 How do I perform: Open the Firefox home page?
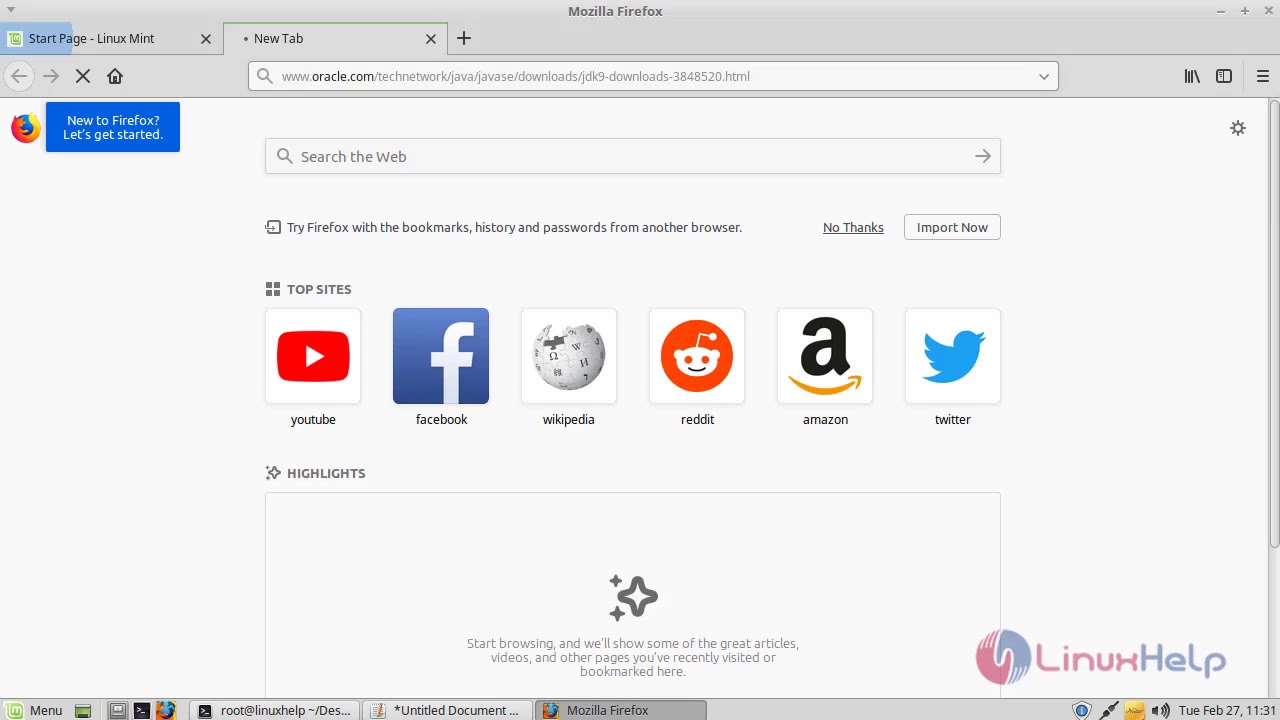coord(115,76)
